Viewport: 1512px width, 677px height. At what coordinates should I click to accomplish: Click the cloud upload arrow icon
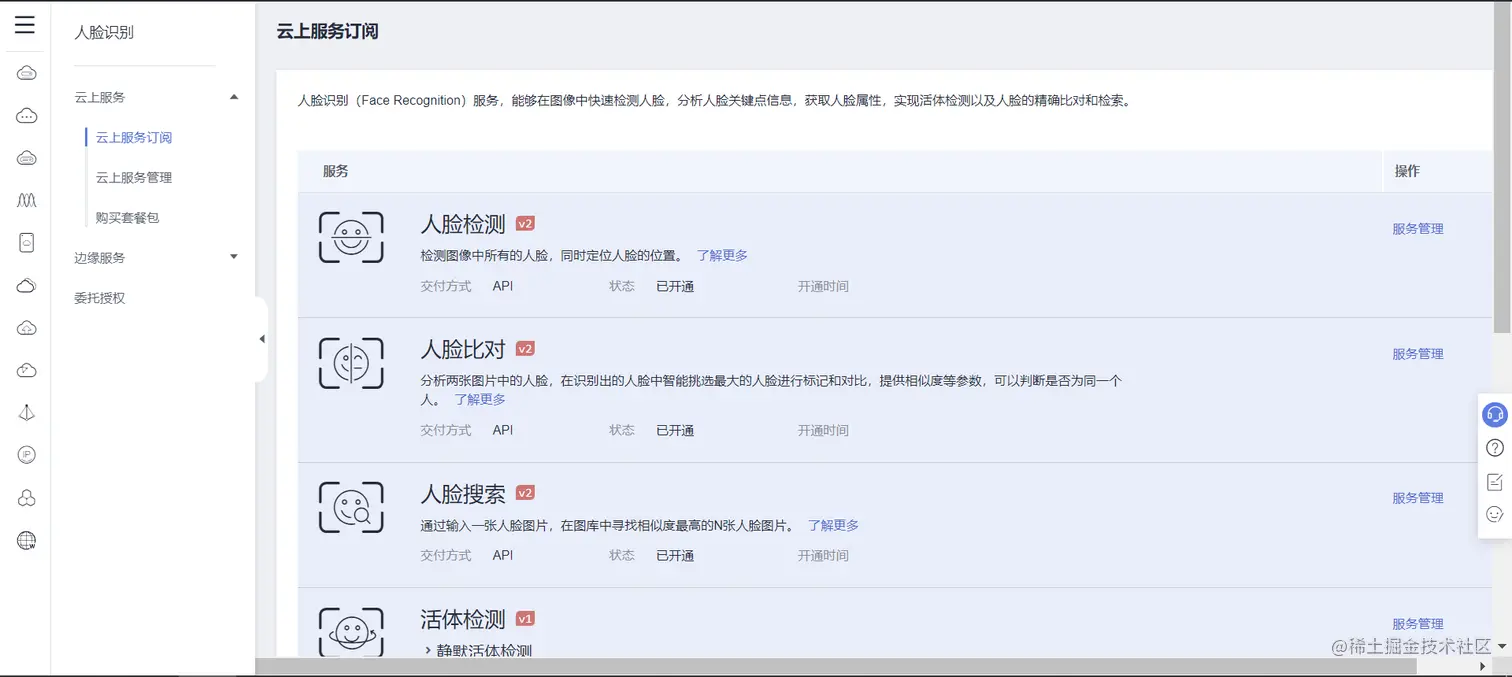click(x=27, y=328)
